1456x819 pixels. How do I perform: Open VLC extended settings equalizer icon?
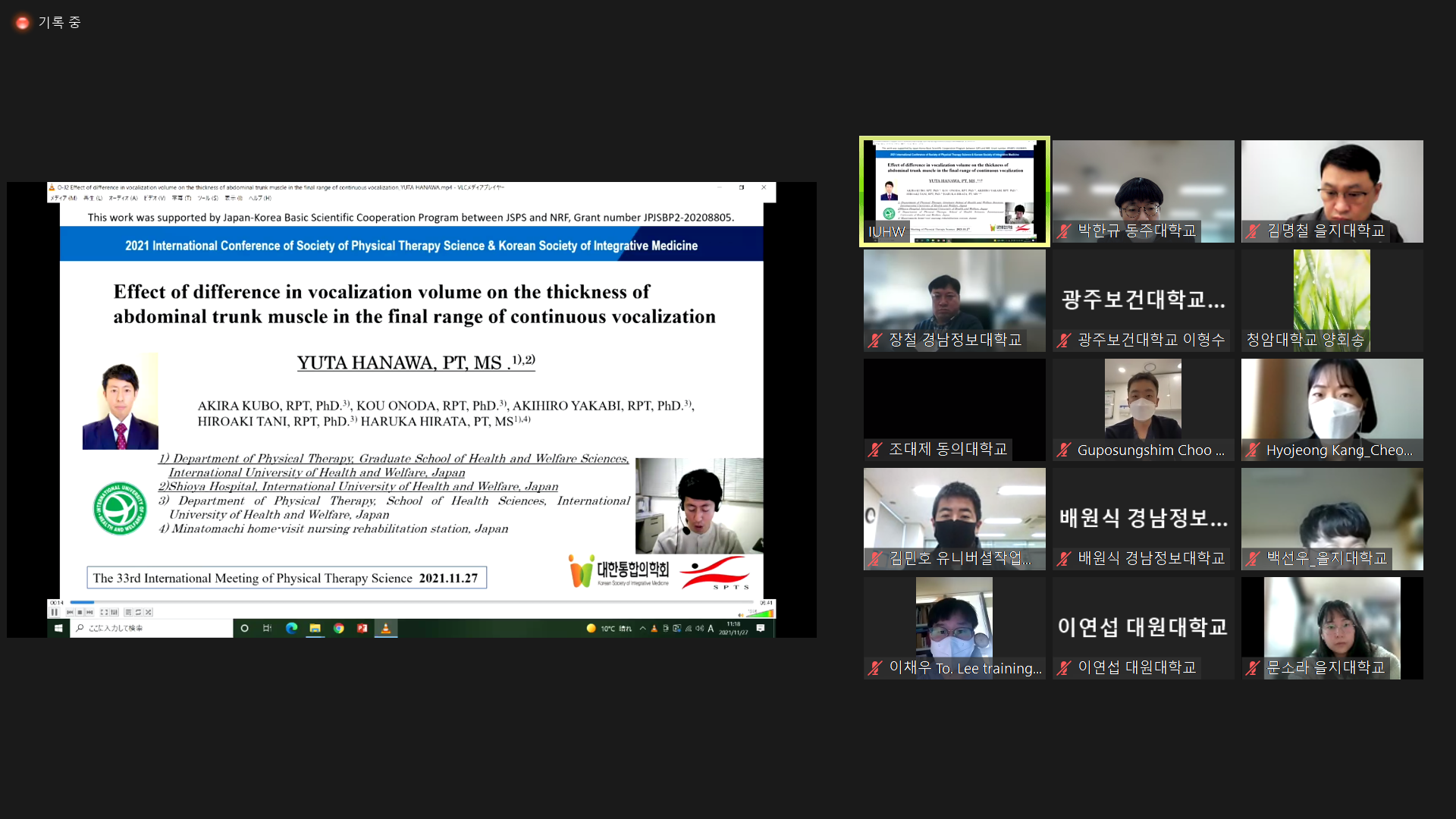(114, 612)
